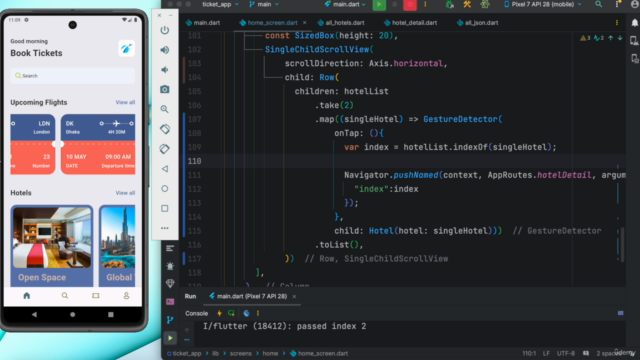Click the Search field in phone app
640x360 pixels.
coord(73,76)
